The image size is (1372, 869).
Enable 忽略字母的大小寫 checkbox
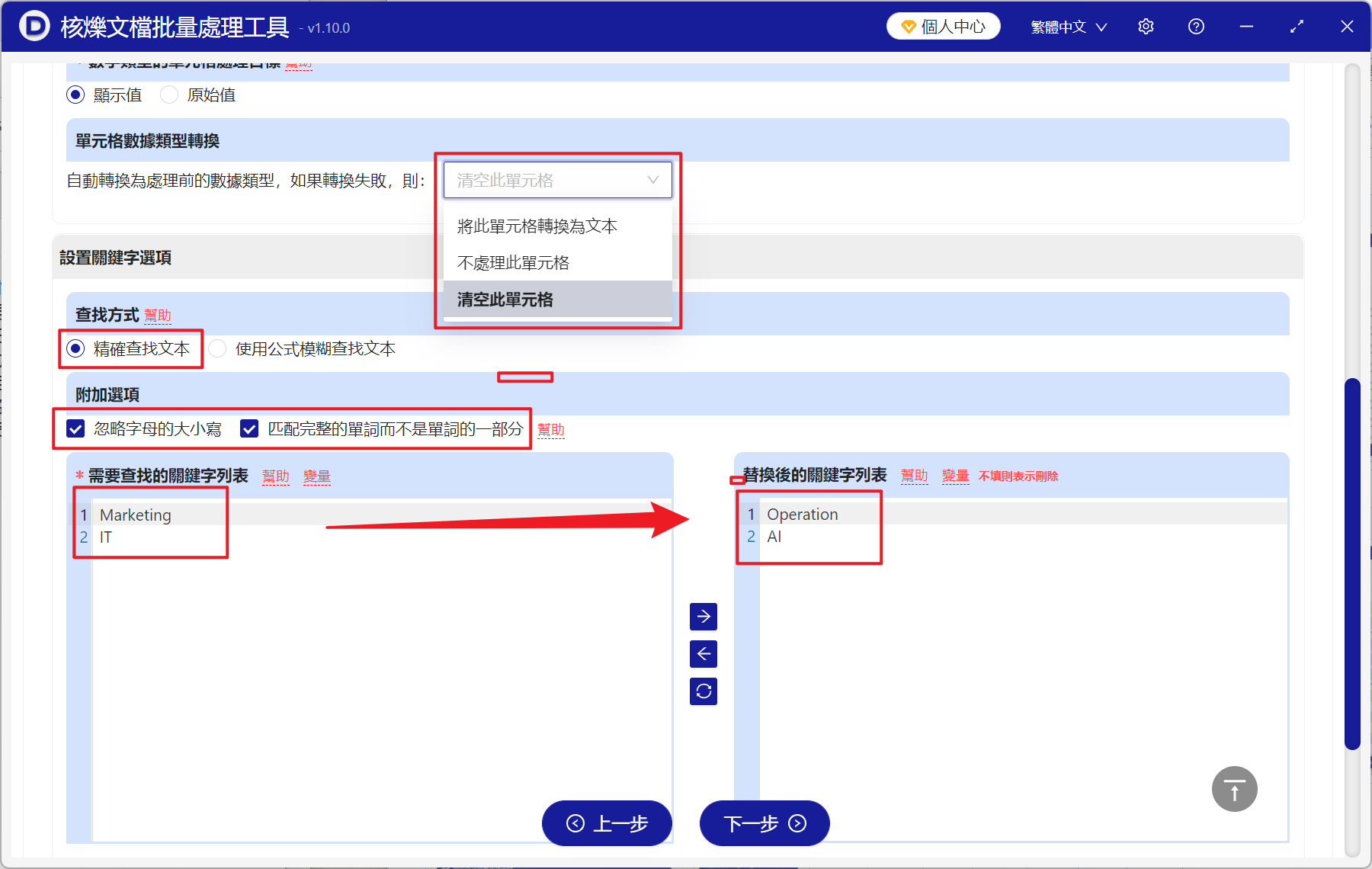[75, 428]
